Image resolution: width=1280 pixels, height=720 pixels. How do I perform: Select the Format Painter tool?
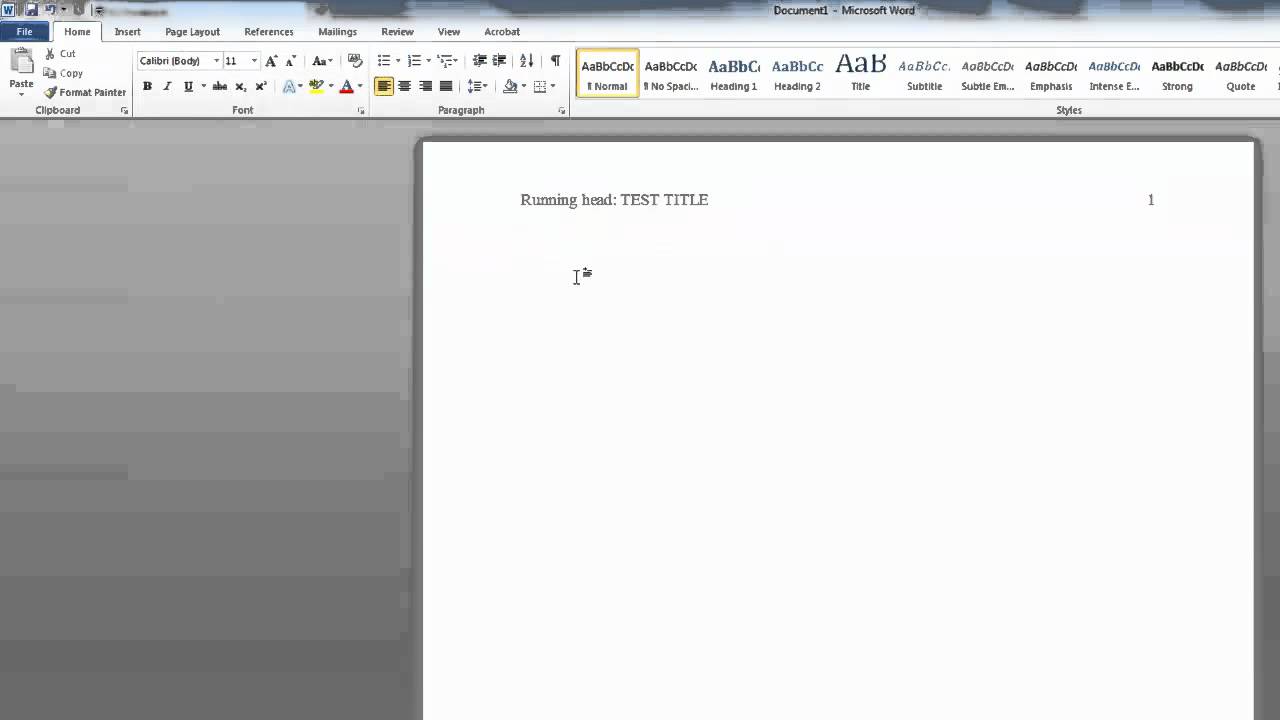85,92
